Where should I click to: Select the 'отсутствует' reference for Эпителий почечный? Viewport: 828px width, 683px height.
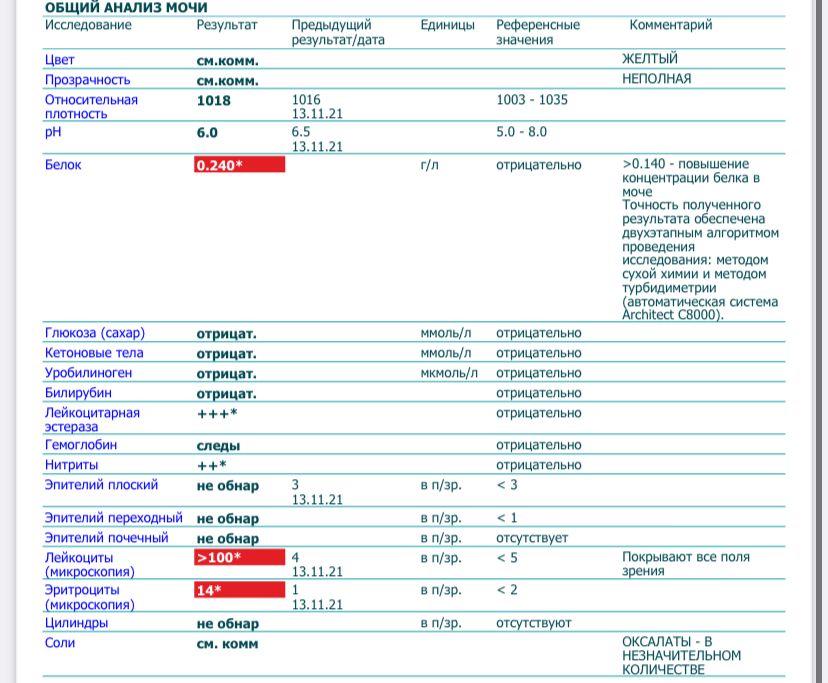(x=532, y=538)
